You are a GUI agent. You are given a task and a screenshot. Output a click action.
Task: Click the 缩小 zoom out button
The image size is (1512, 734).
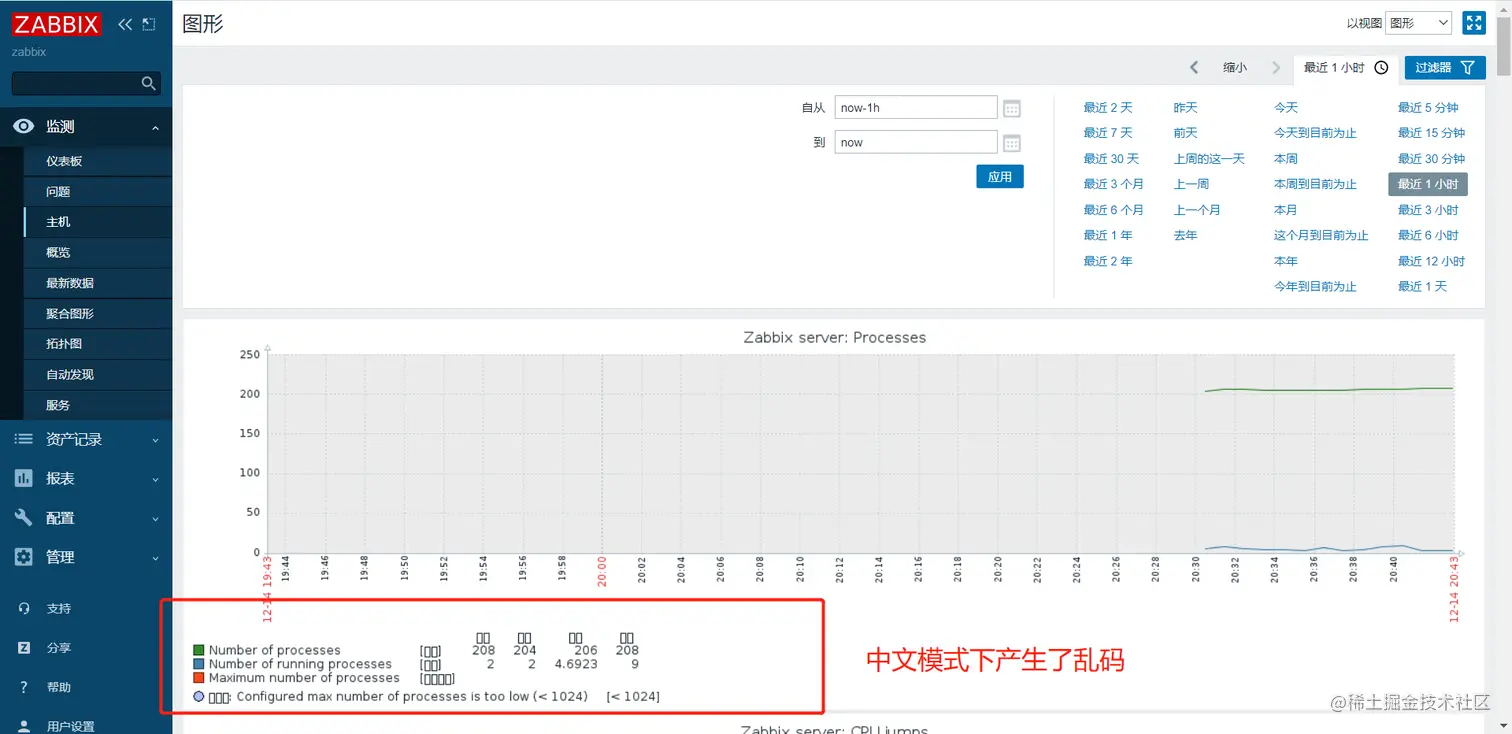pos(1235,68)
